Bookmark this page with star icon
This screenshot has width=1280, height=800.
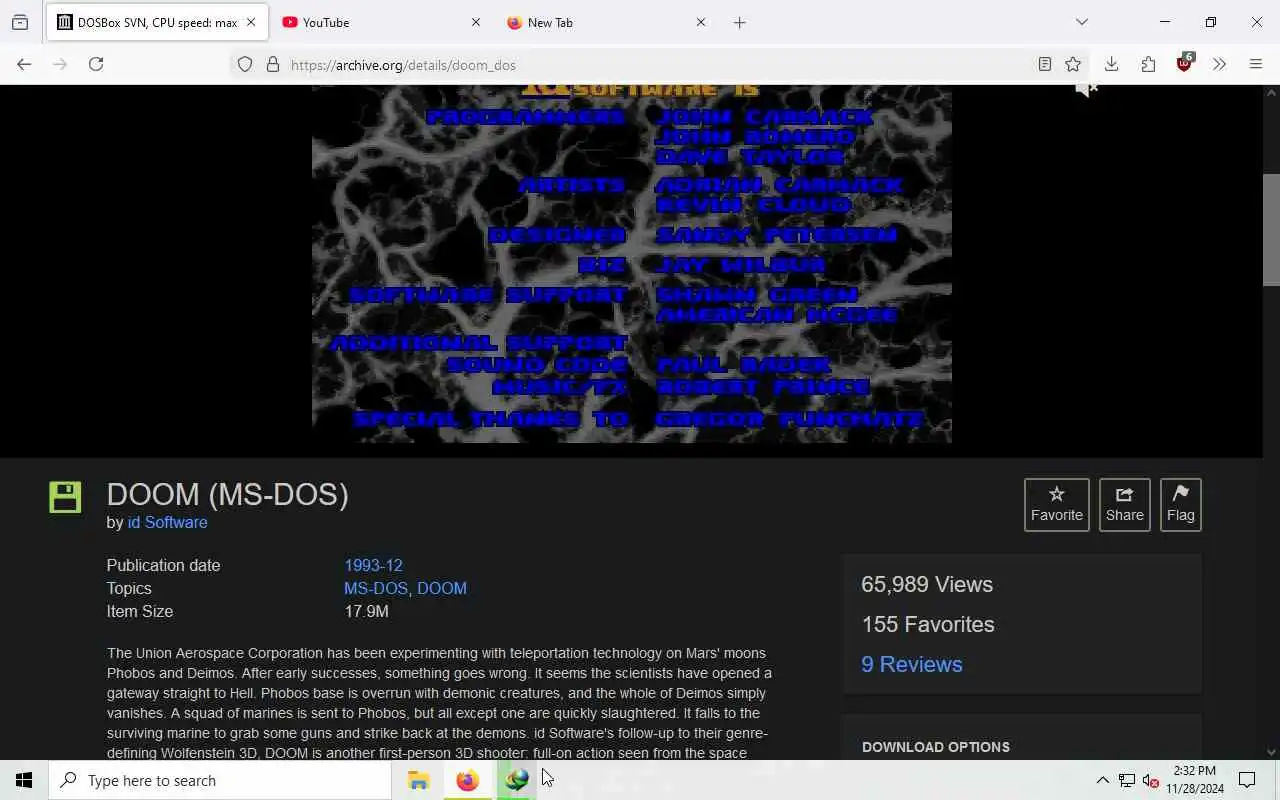pyautogui.click(x=1073, y=65)
